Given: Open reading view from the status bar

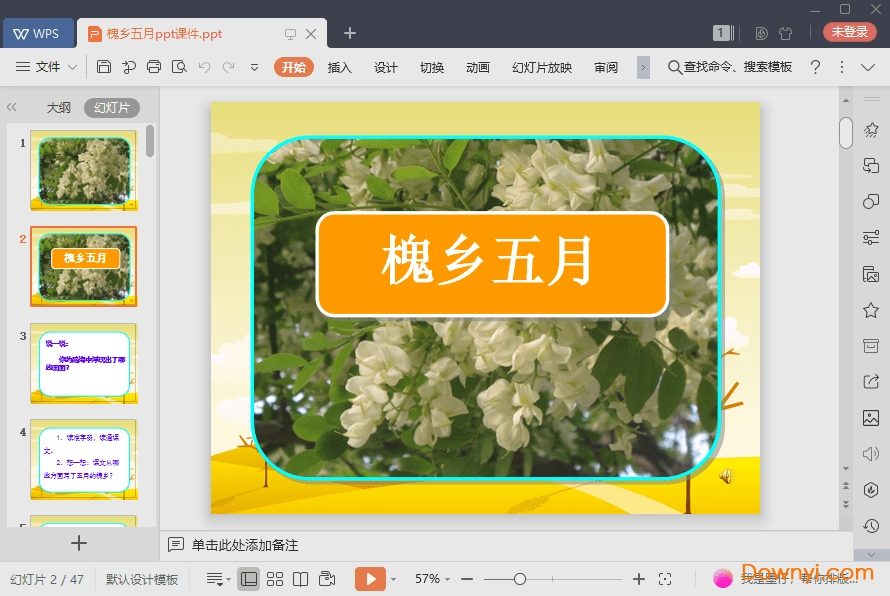Looking at the screenshot, I should pos(301,578).
